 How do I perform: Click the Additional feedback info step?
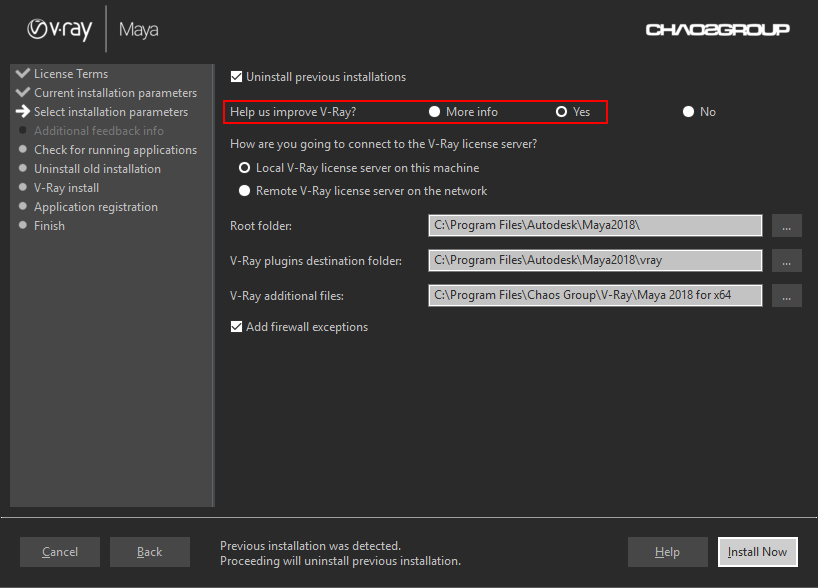point(99,130)
